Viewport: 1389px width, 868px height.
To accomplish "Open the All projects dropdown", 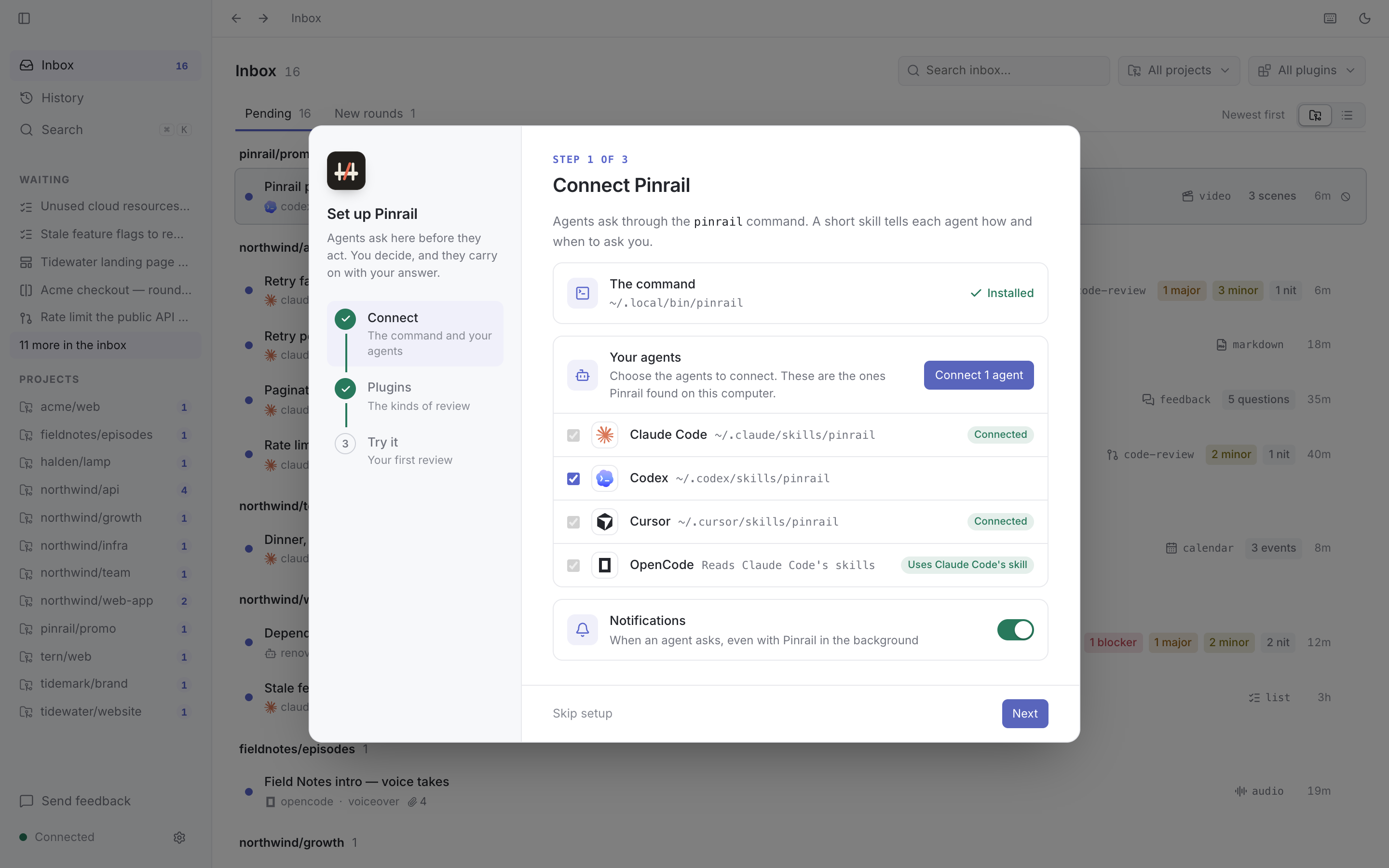I will tap(1179, 70).
